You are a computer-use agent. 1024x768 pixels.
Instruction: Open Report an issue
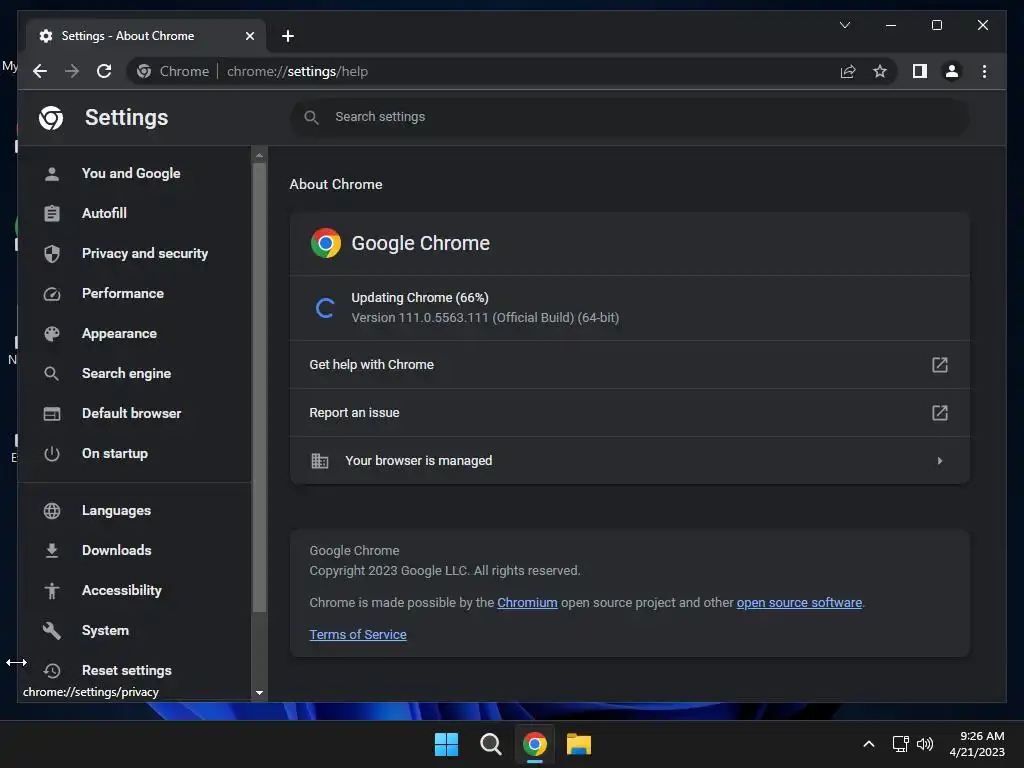point(630,413)
